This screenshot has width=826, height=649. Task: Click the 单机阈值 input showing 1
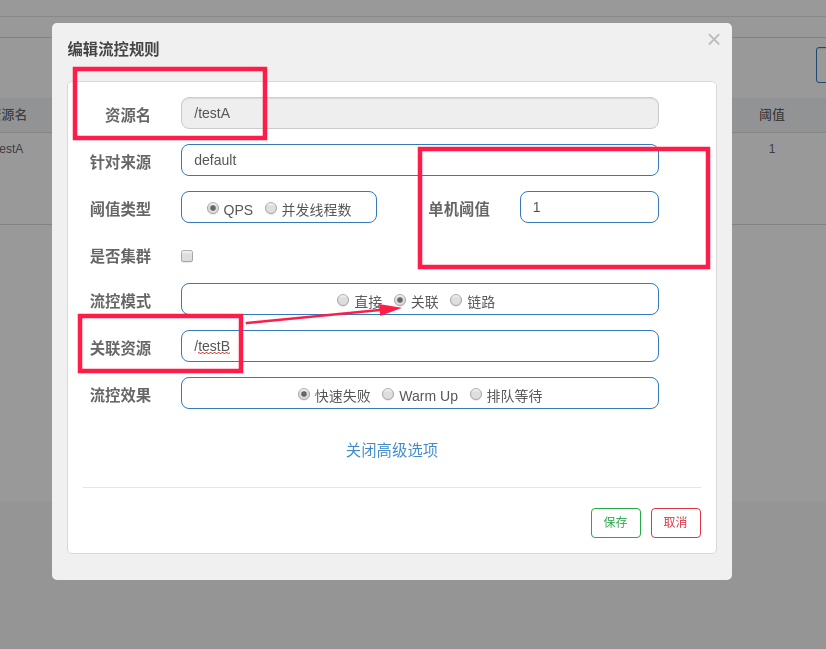click(588, 207)
